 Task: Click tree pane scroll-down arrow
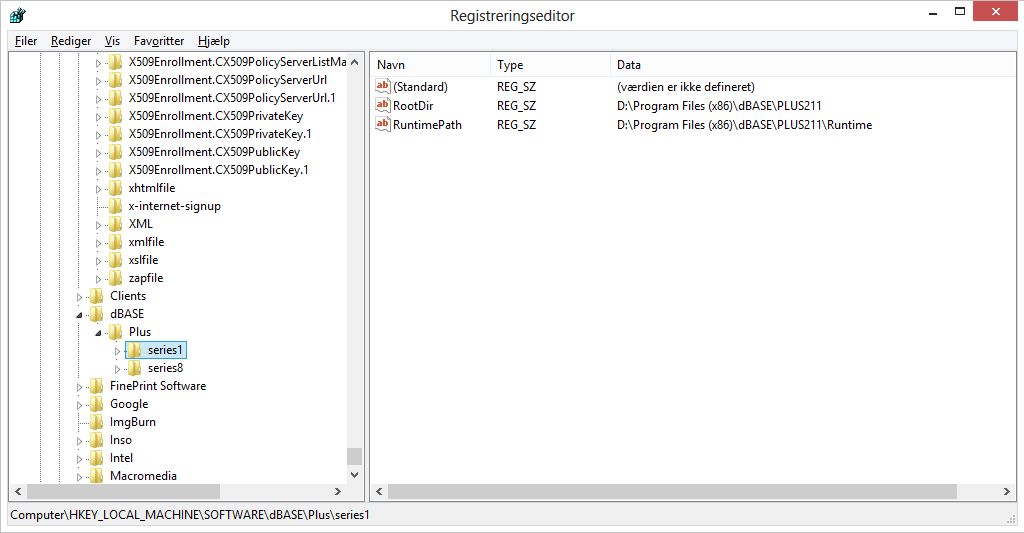pos(355,475)
